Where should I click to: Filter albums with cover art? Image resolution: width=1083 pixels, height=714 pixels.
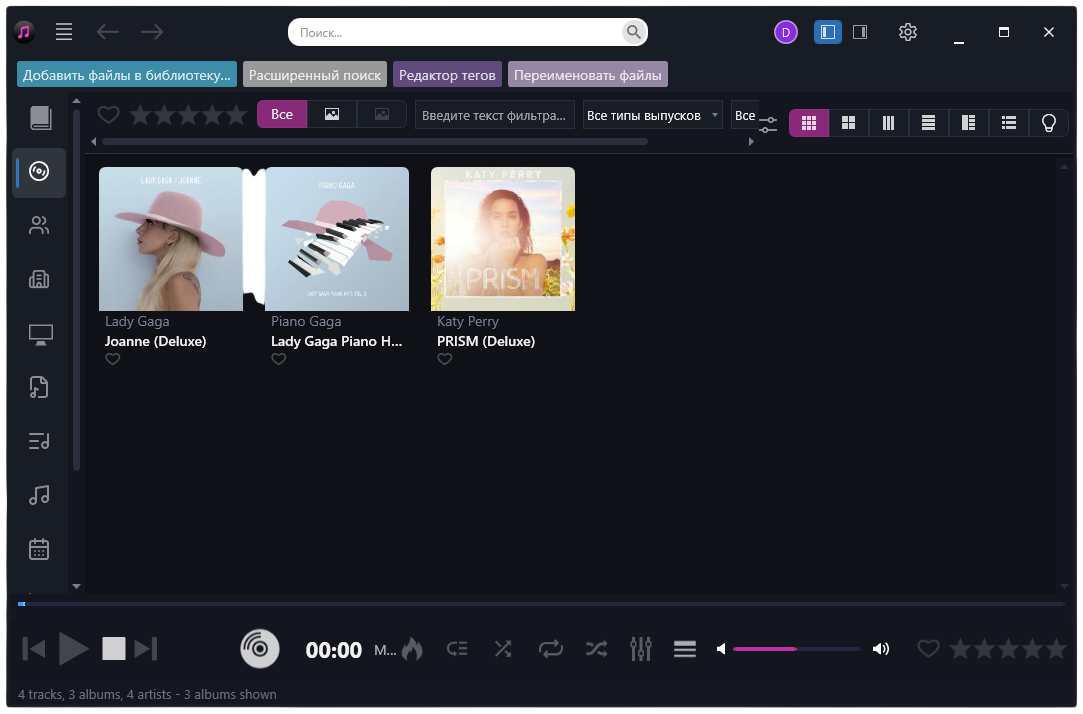[x=332, y=115]
